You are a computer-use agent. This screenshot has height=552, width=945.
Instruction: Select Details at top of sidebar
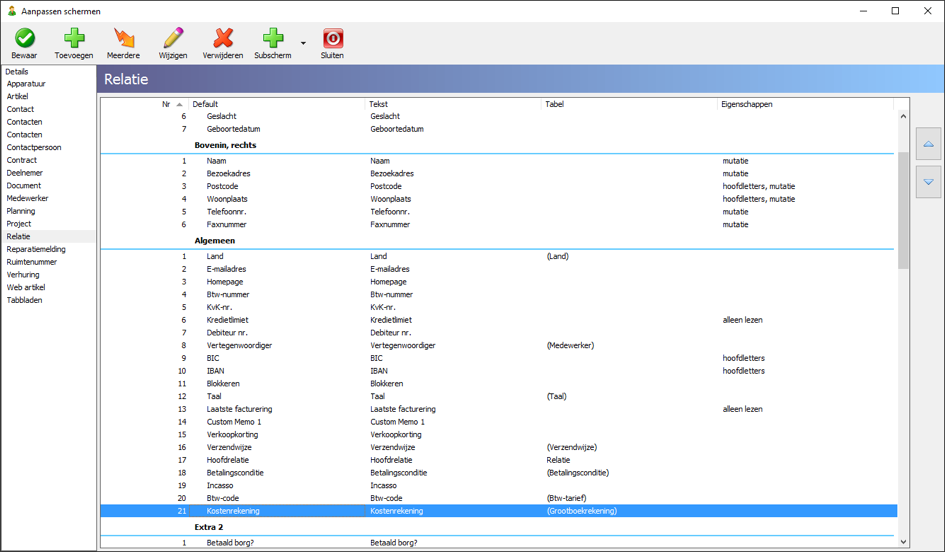pyautogui.click(x=17, y=71)
